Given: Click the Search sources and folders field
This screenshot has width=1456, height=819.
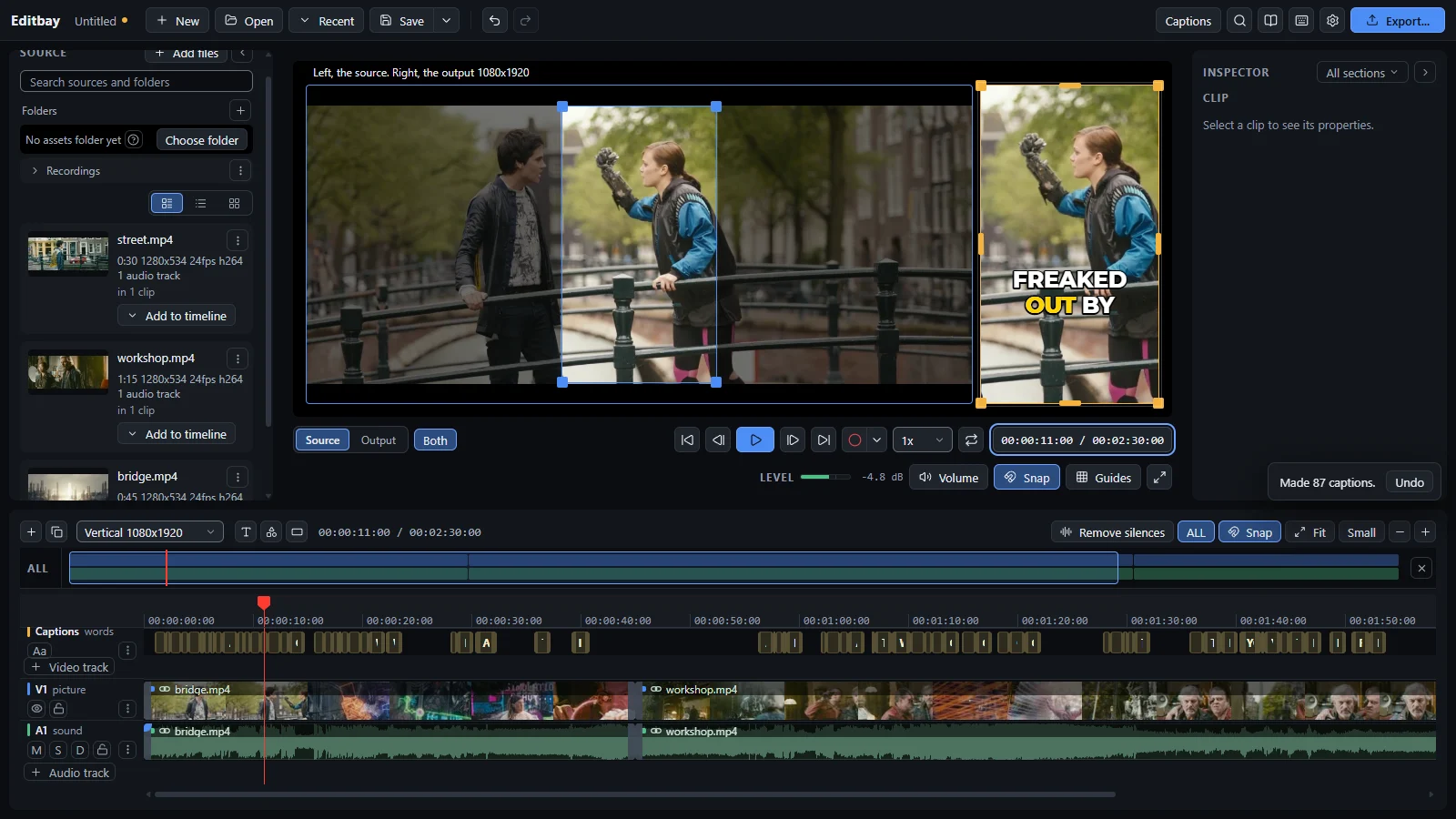Looking at the screenshot, I should [x=136, y=82].
